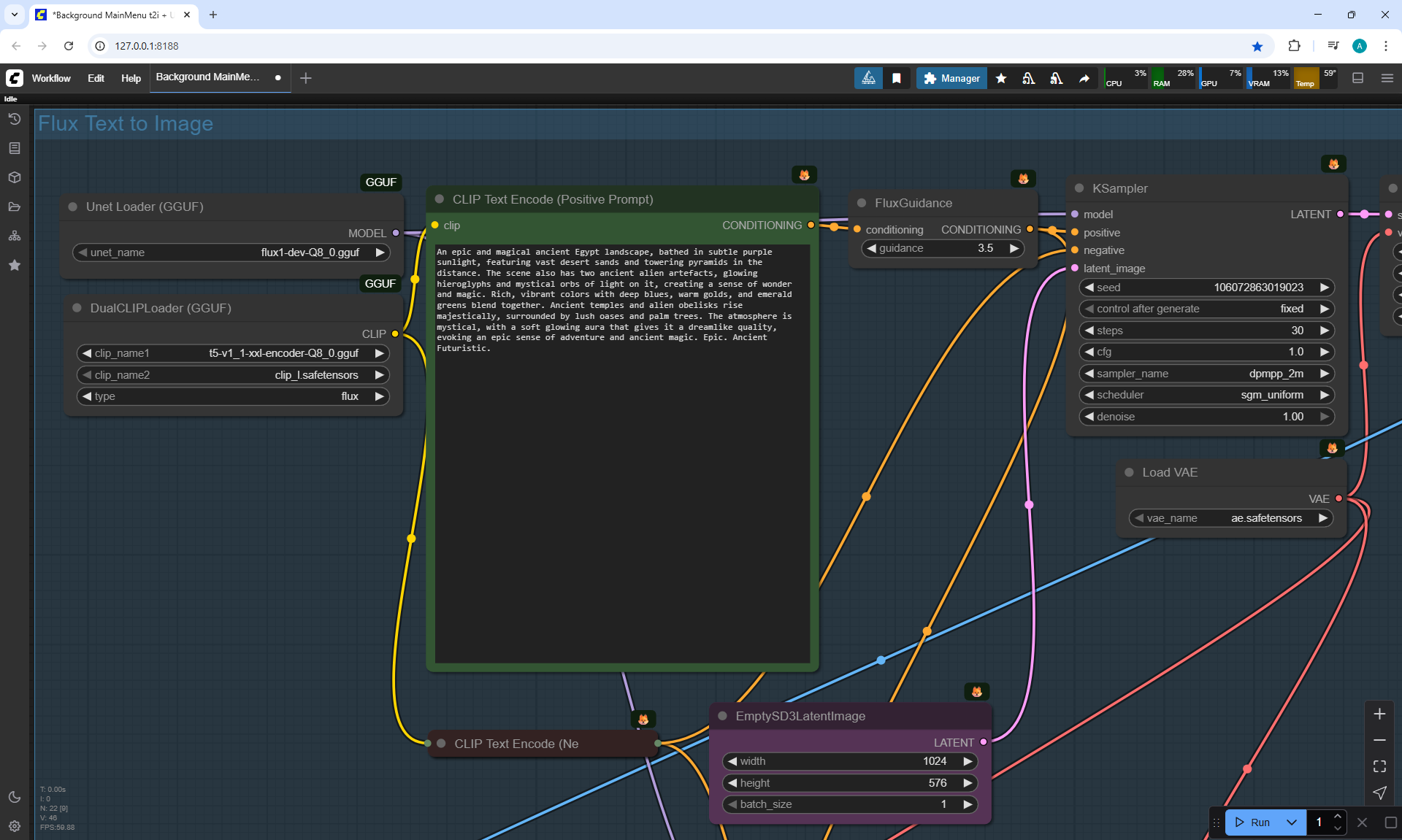Open the workflows folder sidebar icon
This screenshot has height=840, width=1402.
(14, 207)
